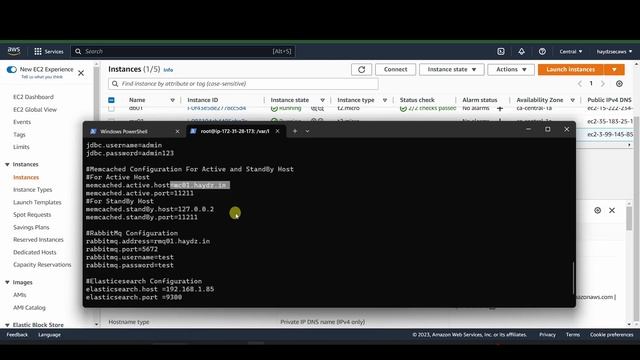
Task: Open the Services grid menu
Action: (x=49, y=51)
